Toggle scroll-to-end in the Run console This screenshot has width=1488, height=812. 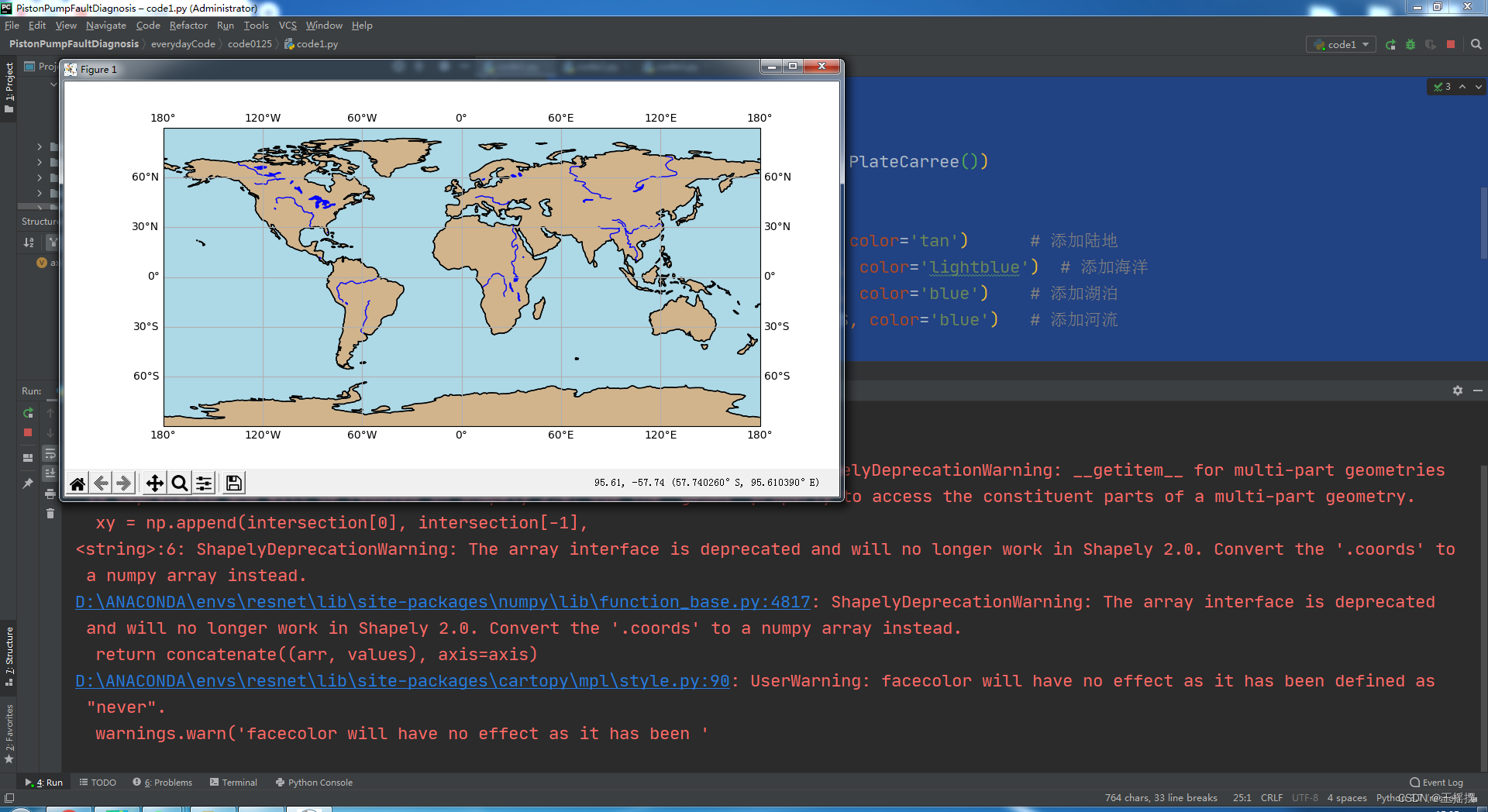coord(50,473)
